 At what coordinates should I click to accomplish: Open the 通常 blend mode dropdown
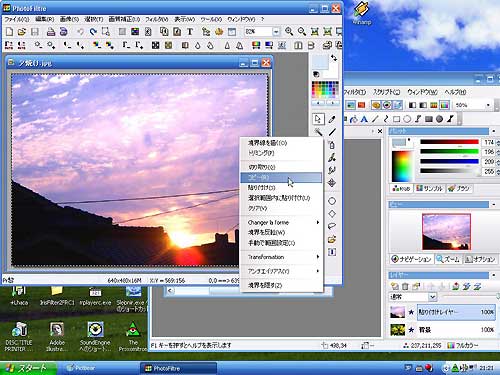tap(432, 297)
